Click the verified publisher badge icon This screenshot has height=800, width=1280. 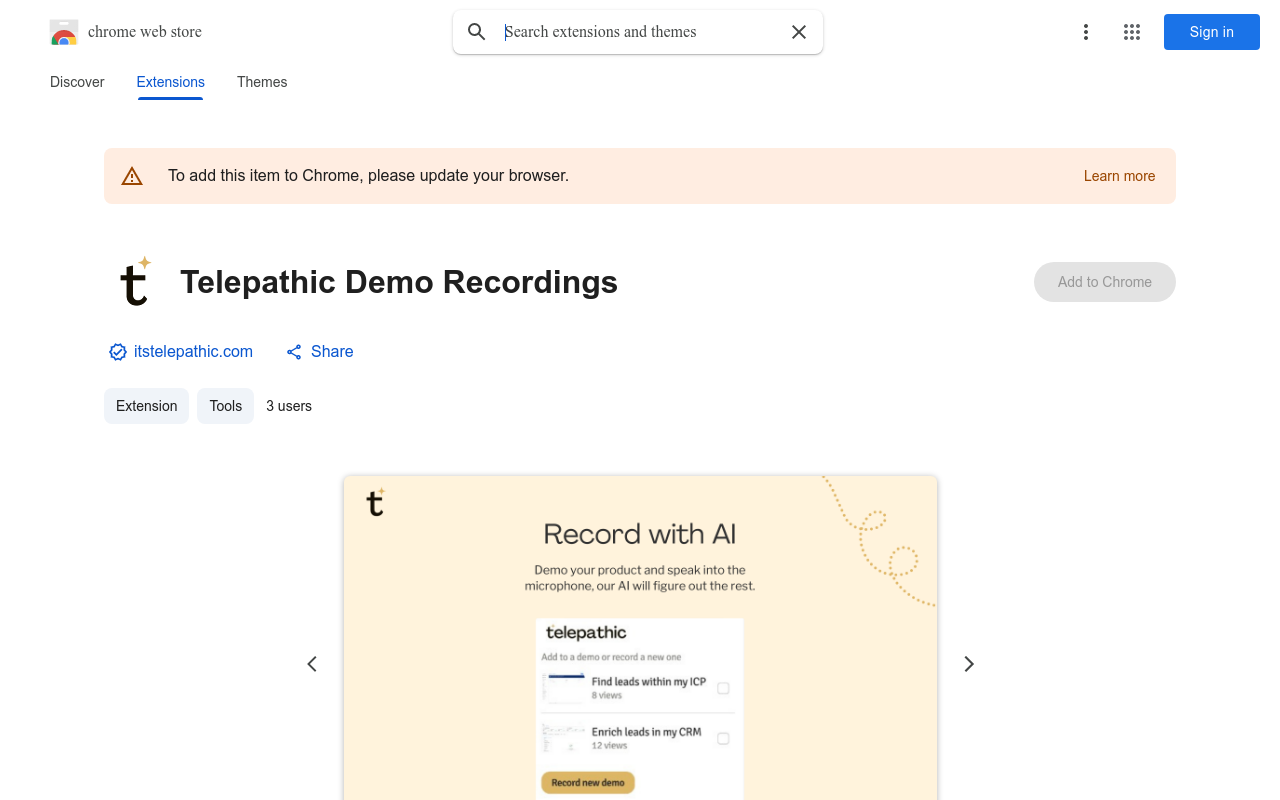(x=118, y=352)
